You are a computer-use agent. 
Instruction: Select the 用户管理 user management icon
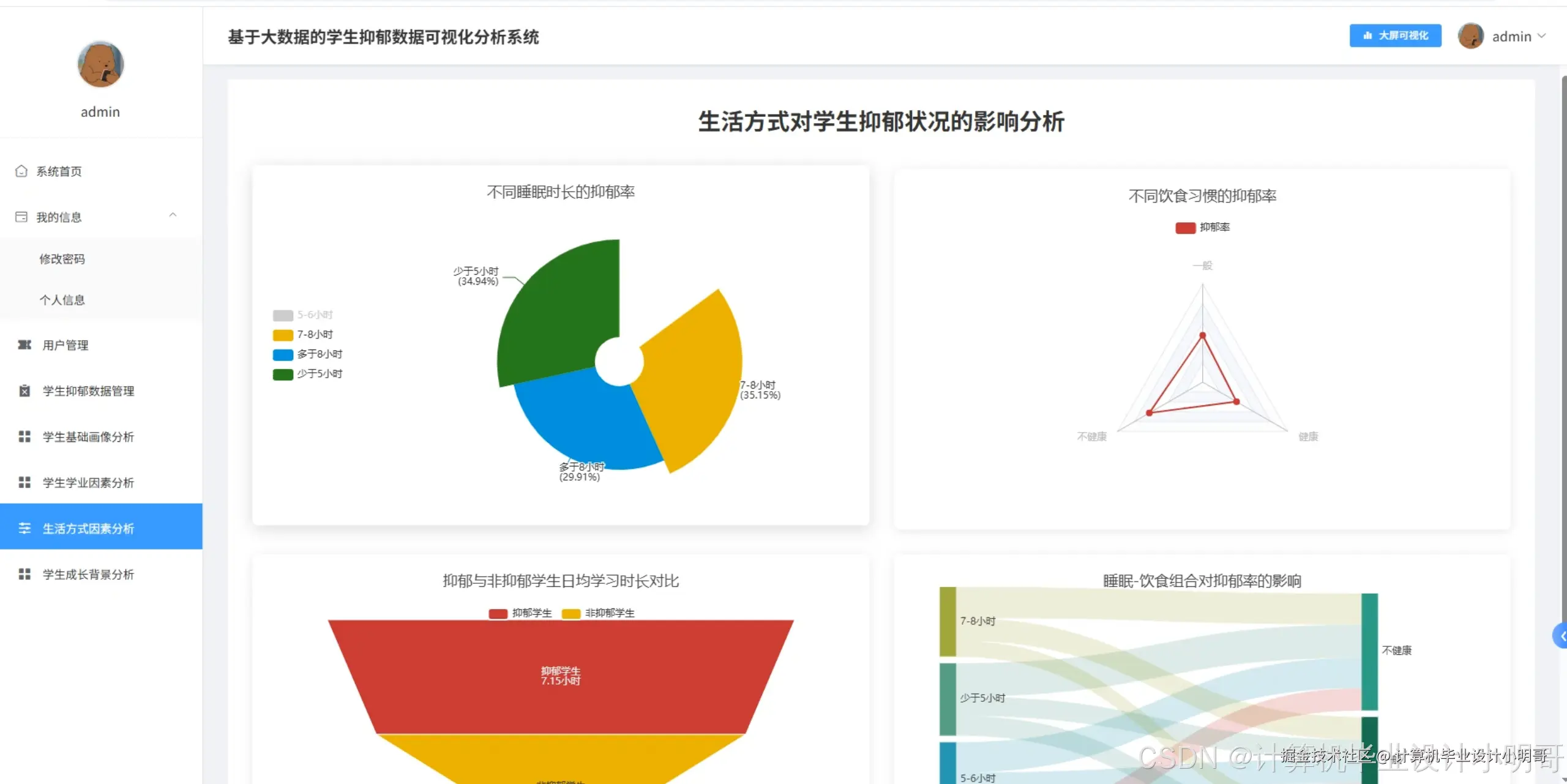coord(24,345)
